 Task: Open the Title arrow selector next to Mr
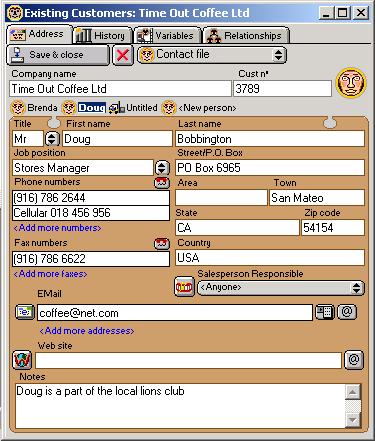(52, 139)
